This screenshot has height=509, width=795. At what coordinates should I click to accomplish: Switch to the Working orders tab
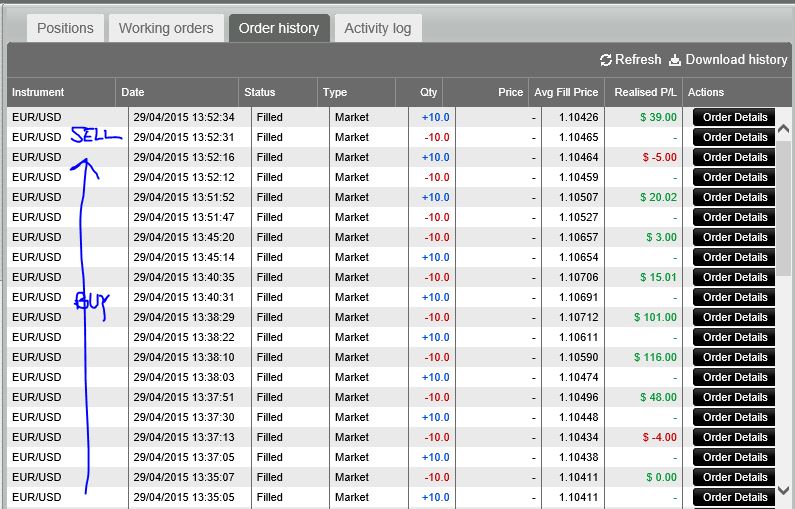point(166,28)
